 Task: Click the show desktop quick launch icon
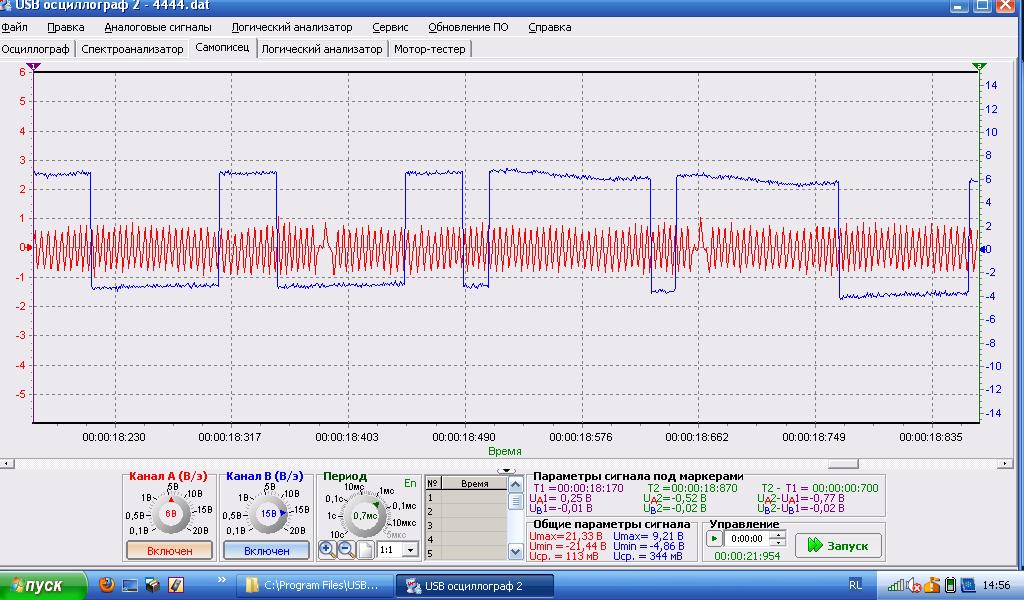coord(130,585)
